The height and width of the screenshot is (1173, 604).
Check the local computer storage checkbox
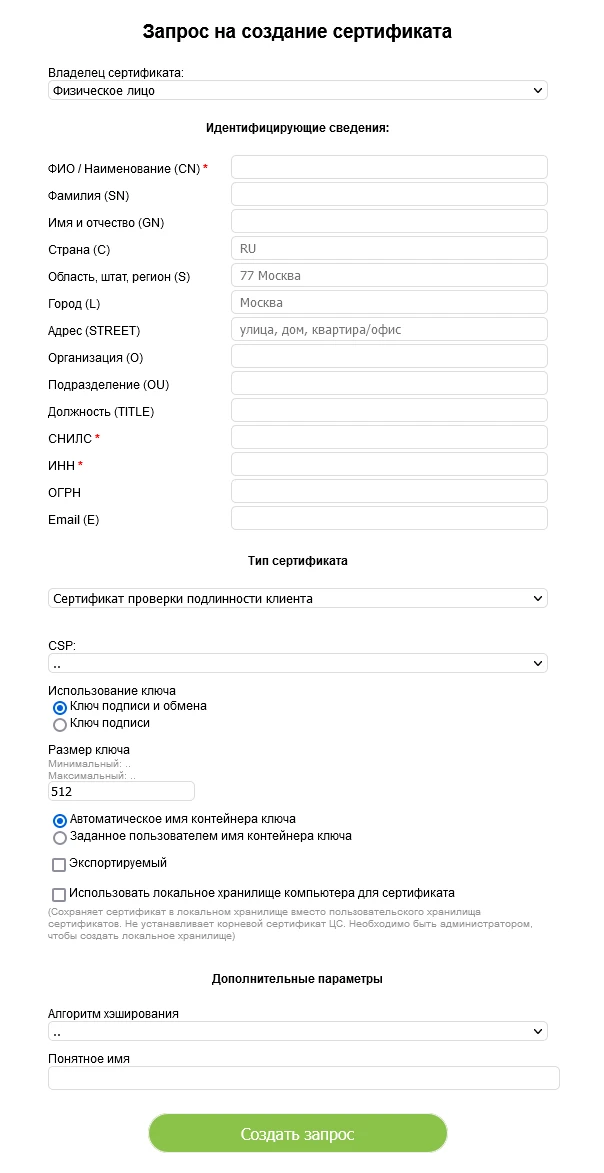59,894
